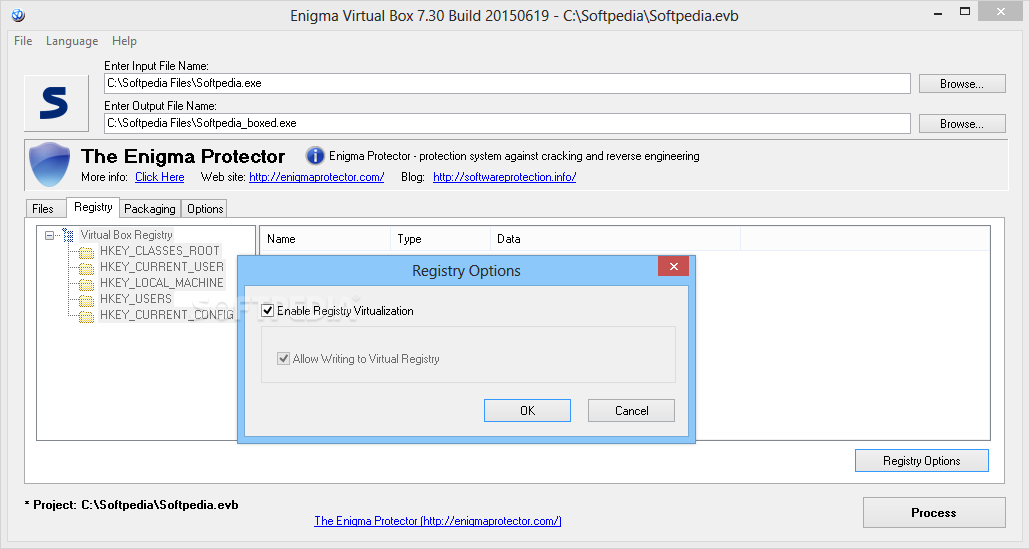1030x549 pixels.
Task: Select the Registry tab
Action: 93,207
